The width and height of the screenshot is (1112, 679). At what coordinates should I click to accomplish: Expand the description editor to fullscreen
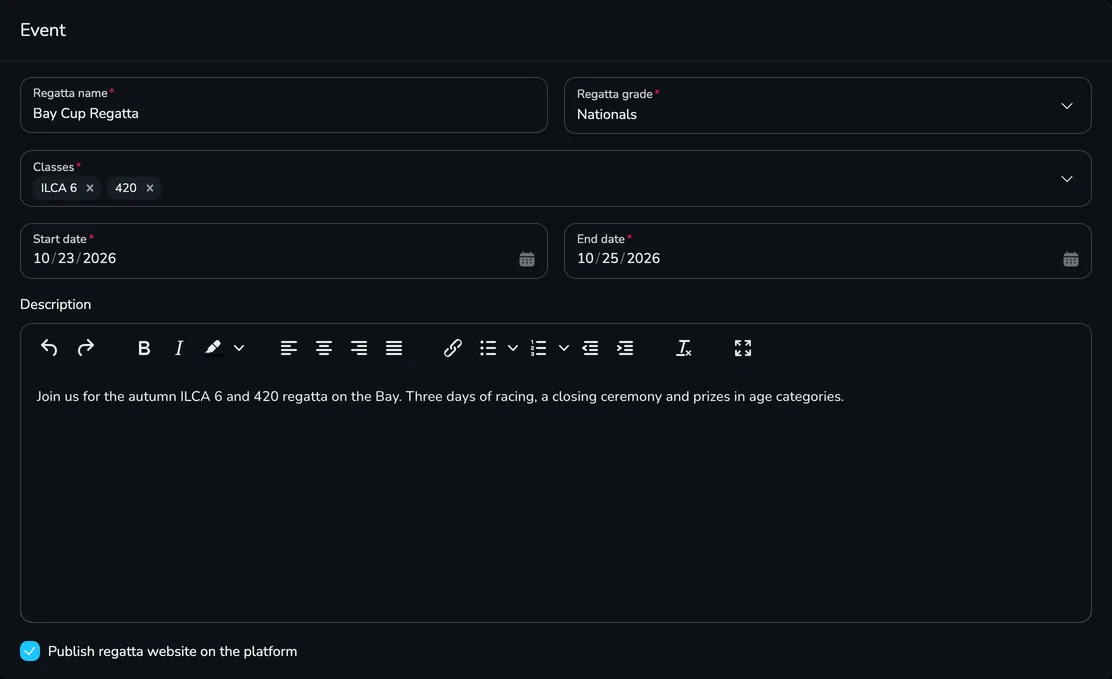pos(743,348)
